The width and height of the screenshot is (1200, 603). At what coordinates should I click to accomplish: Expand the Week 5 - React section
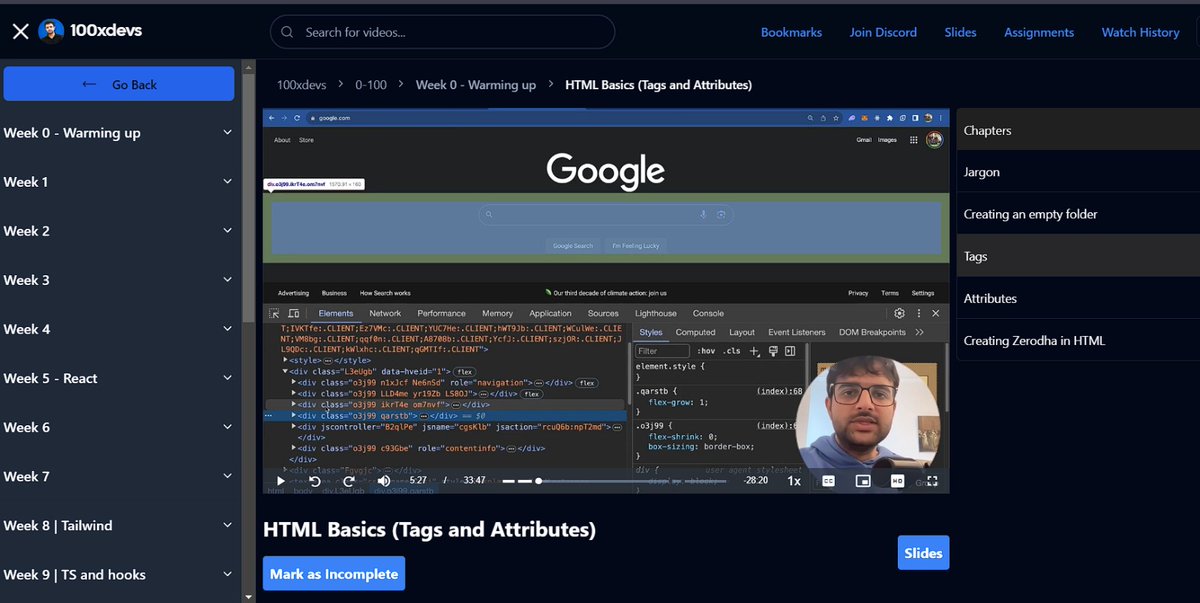pyautogui.click(x=118, y=378)
